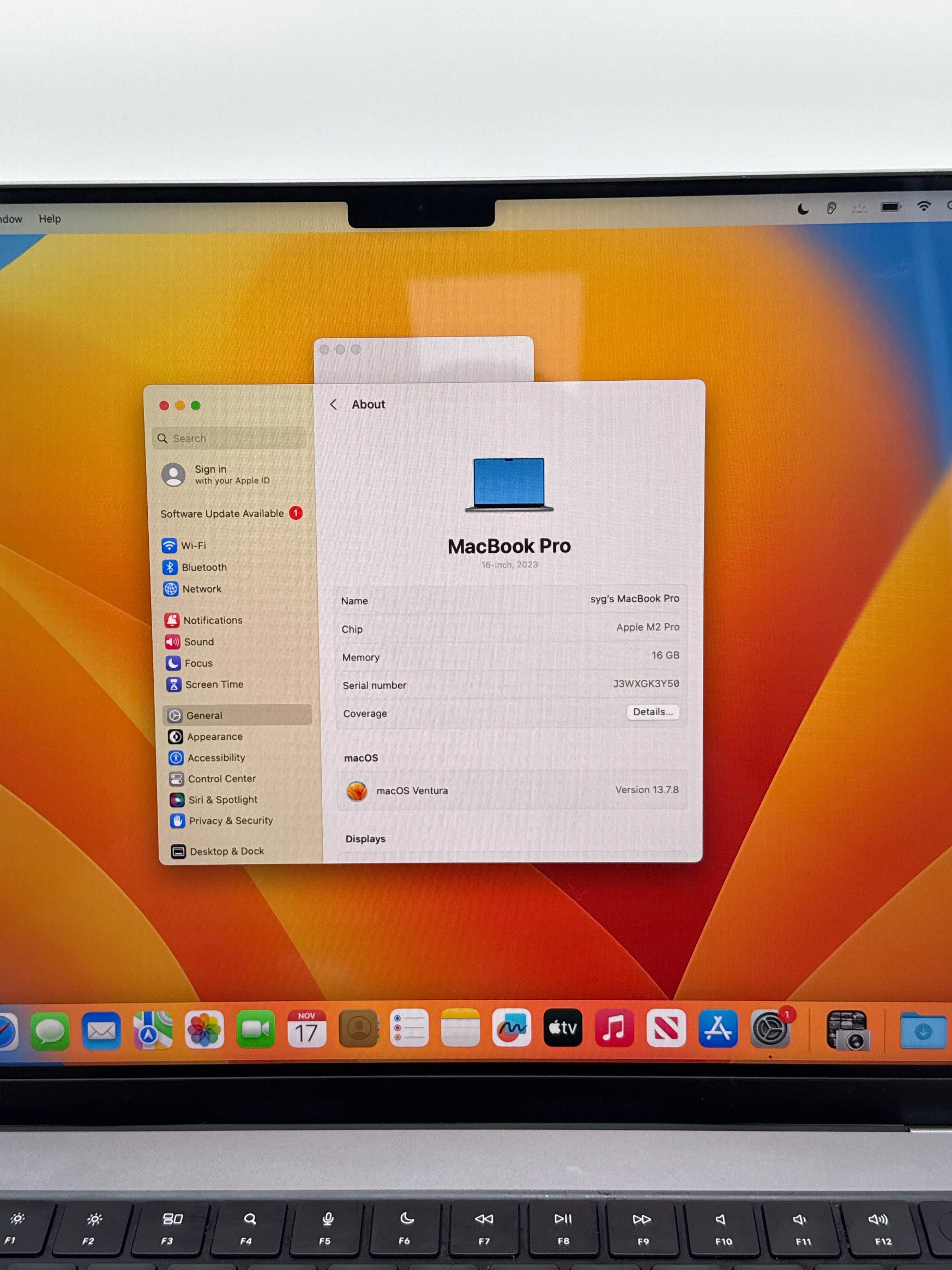952x1270 pixels.
Task: Open Mail from the Dock
Action: click(101, 1031)
